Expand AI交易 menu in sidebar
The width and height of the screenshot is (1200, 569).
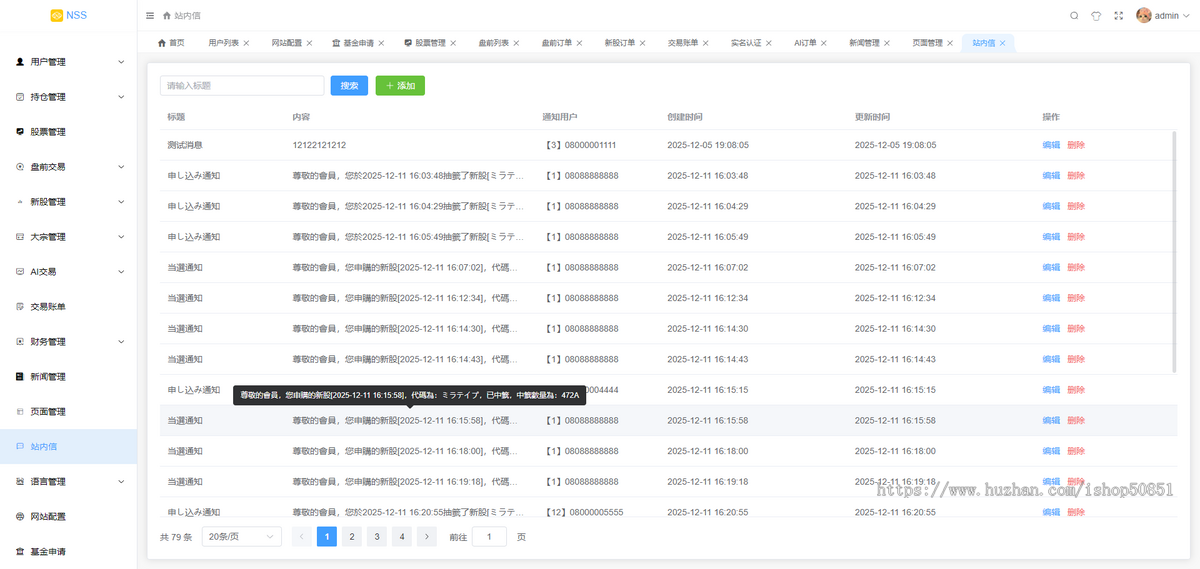[x=68, y=272]
